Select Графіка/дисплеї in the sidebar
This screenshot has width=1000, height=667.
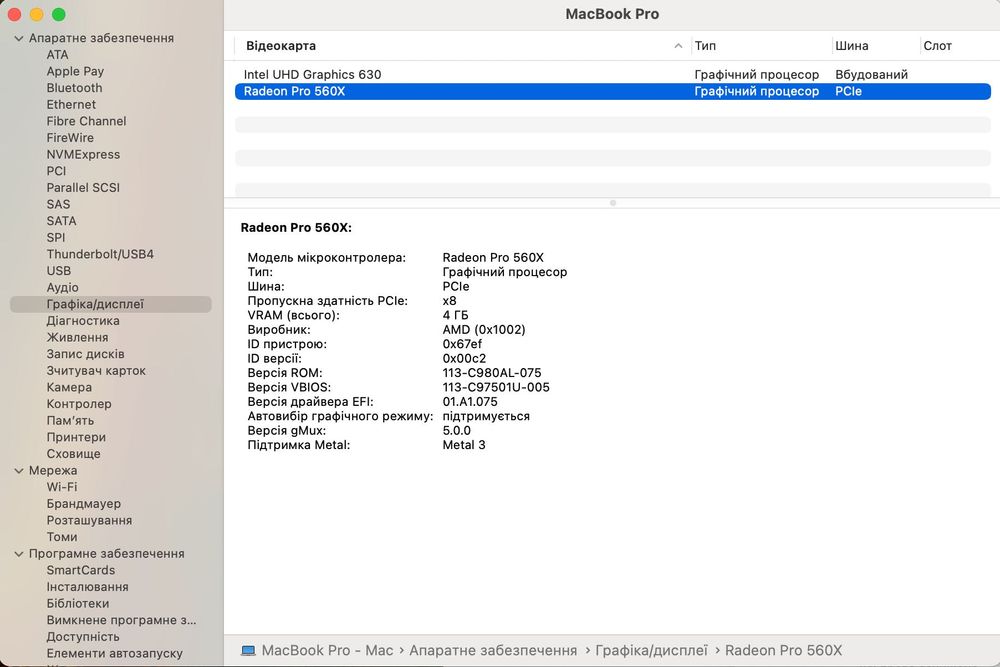pyautogui.click(x=110, y=304)
